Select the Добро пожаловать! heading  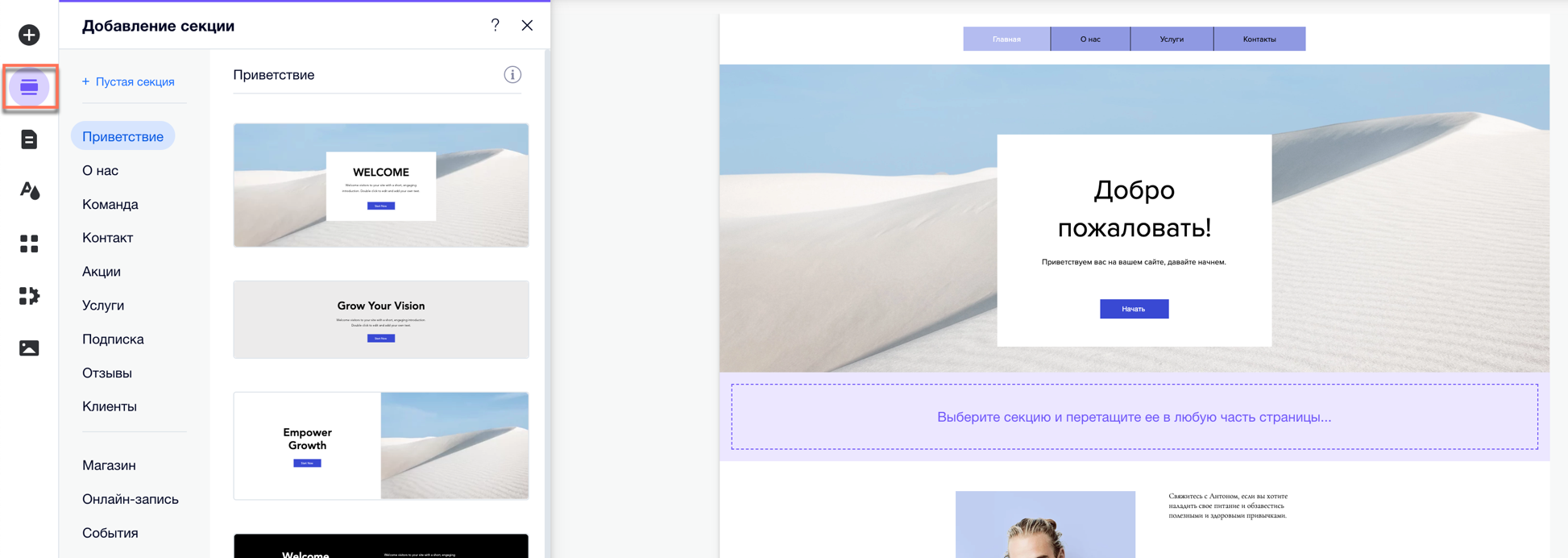[x=1134, y=209]
